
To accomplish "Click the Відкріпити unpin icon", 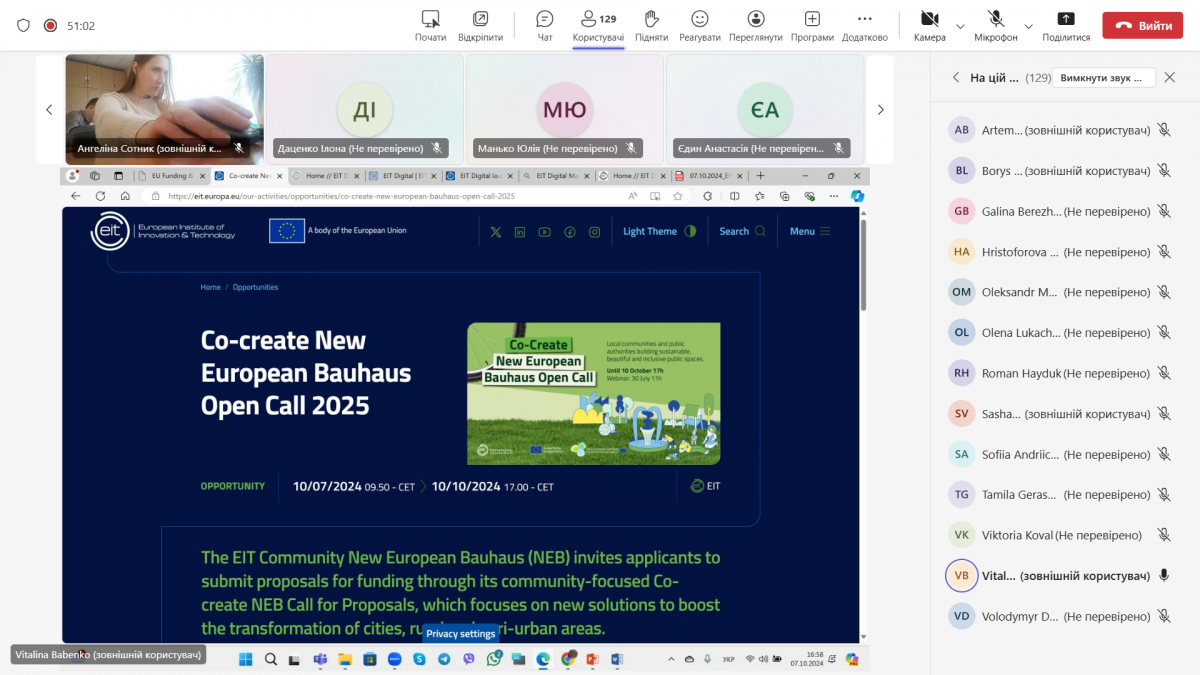I will [x=481, y=25].
